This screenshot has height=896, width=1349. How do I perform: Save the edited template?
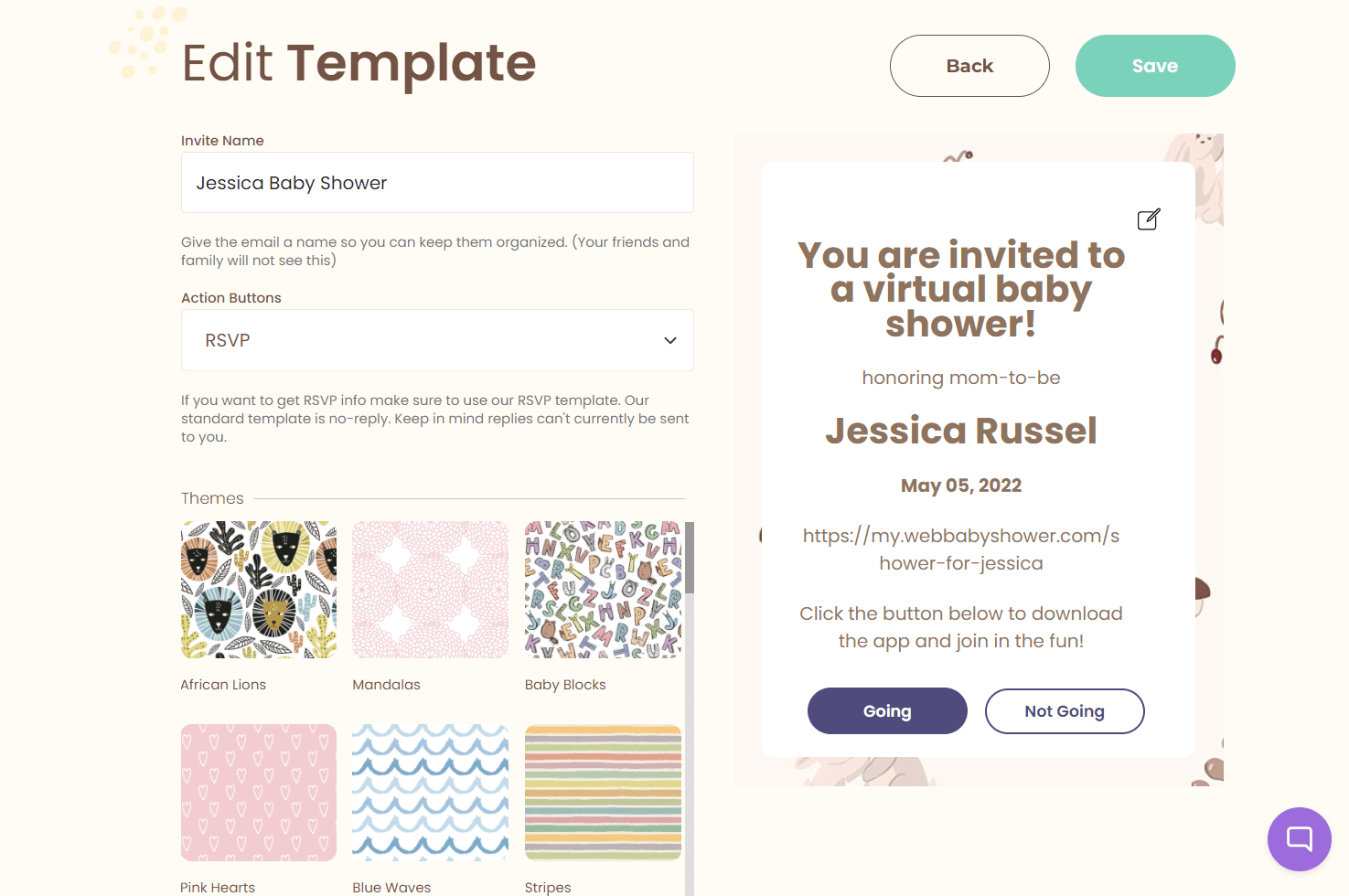[1154, 65]
